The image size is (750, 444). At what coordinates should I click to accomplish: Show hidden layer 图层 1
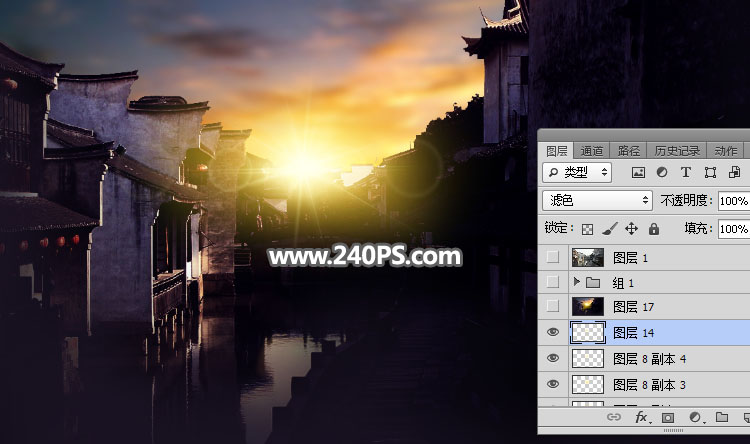tap(552, 257)
